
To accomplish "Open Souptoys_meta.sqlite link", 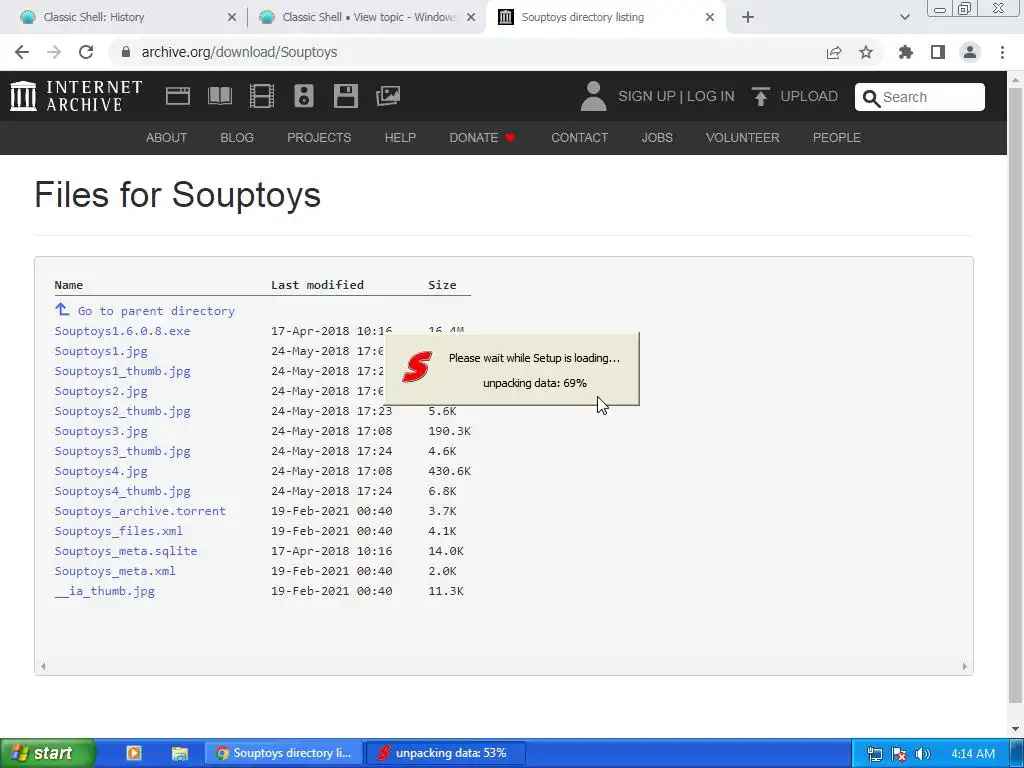I will (125, 551).
